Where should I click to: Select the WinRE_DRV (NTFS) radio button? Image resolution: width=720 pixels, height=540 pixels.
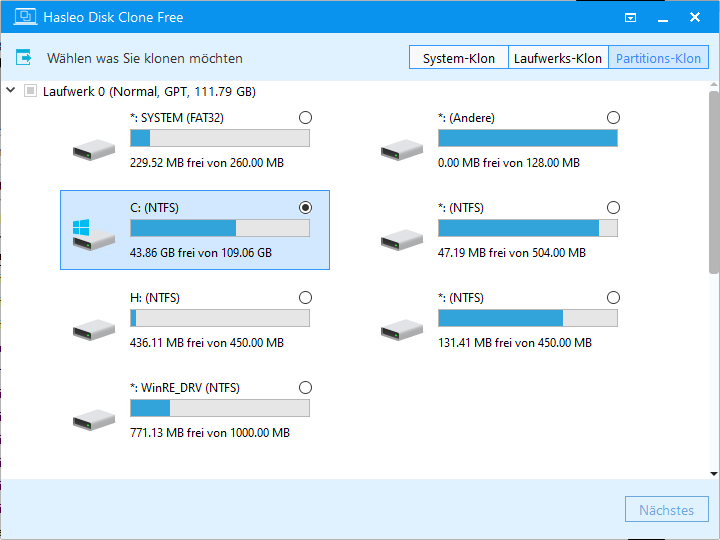pos(305,388)
